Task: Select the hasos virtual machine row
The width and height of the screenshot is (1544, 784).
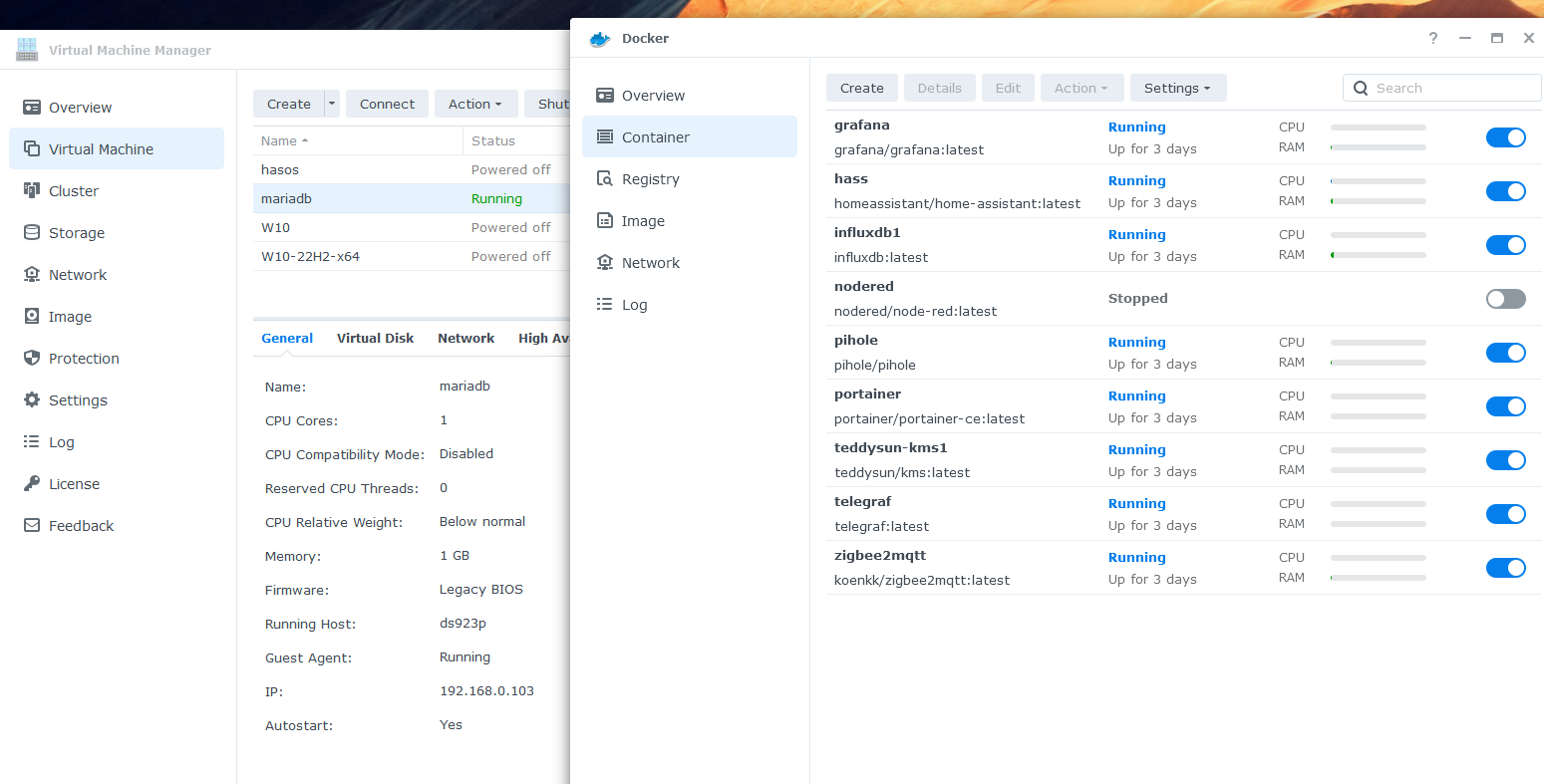Action: [x=412, y=169]
